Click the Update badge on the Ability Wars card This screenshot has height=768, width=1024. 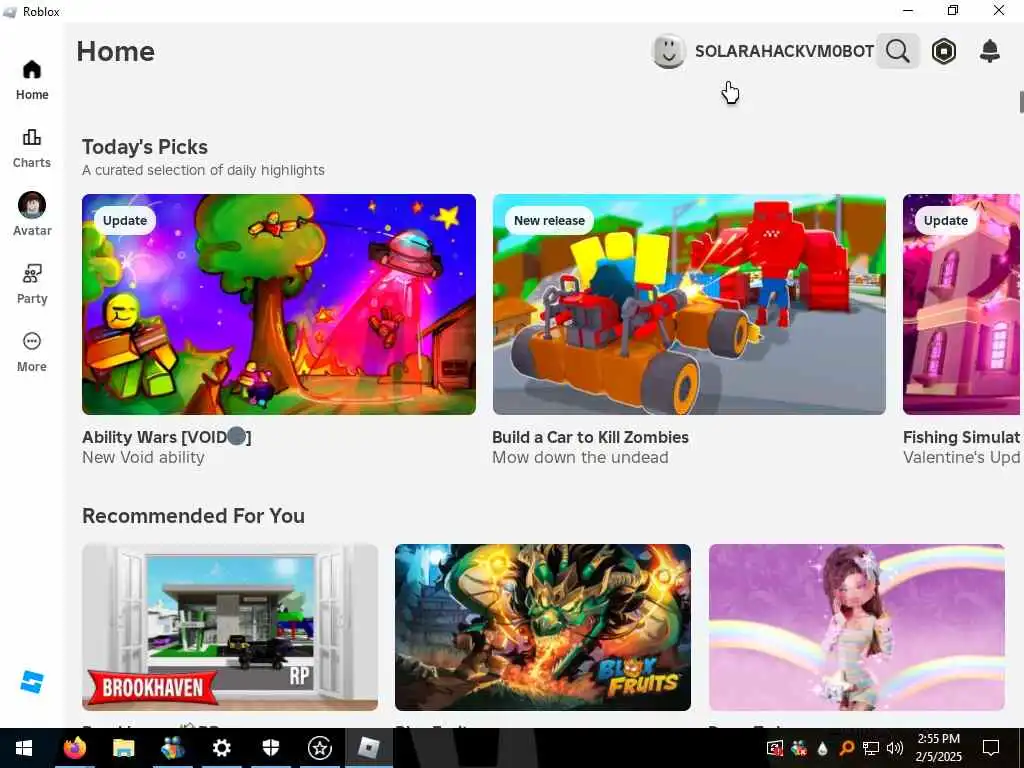pos(125,221)
